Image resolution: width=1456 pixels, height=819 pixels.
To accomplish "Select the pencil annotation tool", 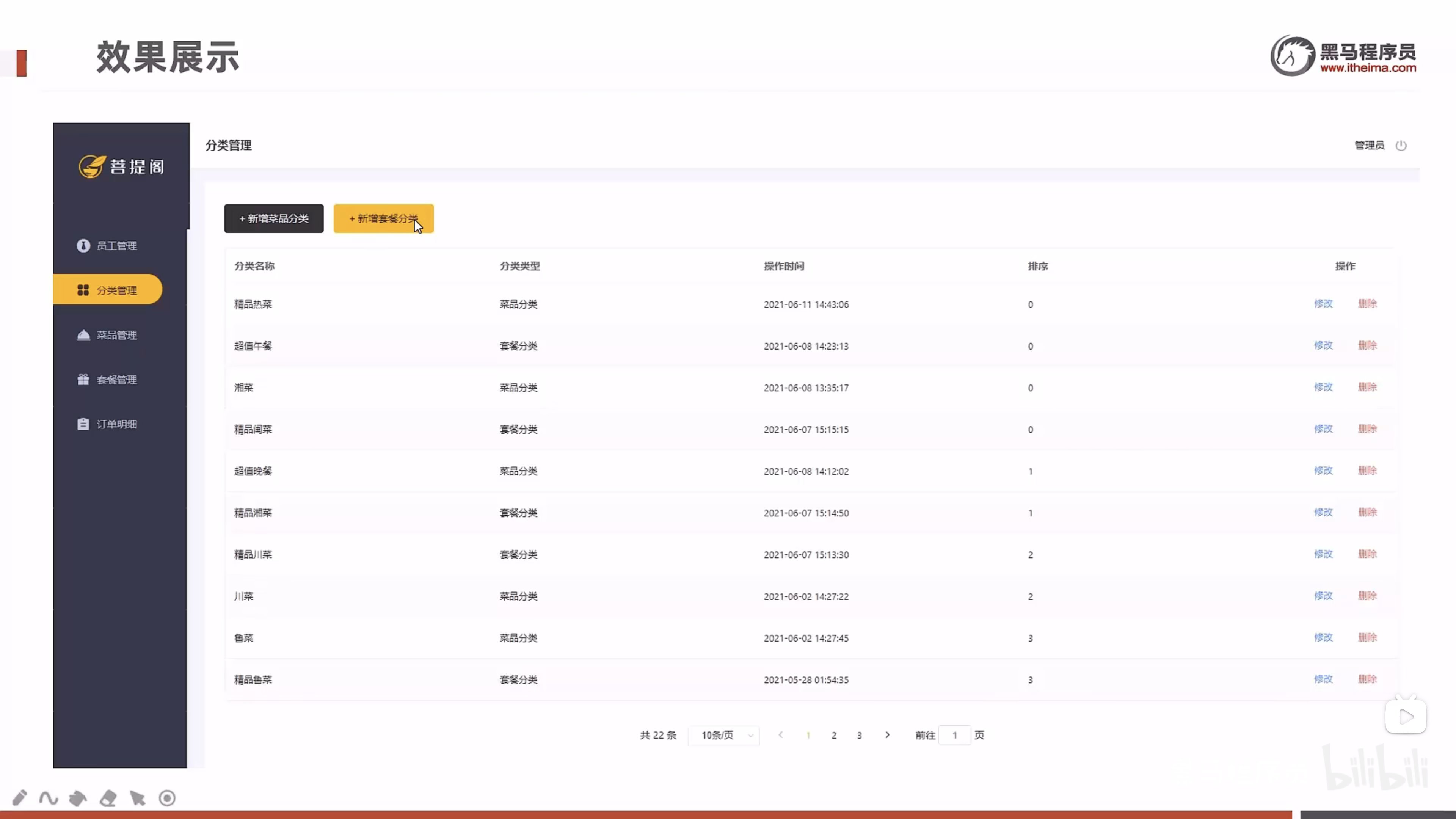I will 19,797.
